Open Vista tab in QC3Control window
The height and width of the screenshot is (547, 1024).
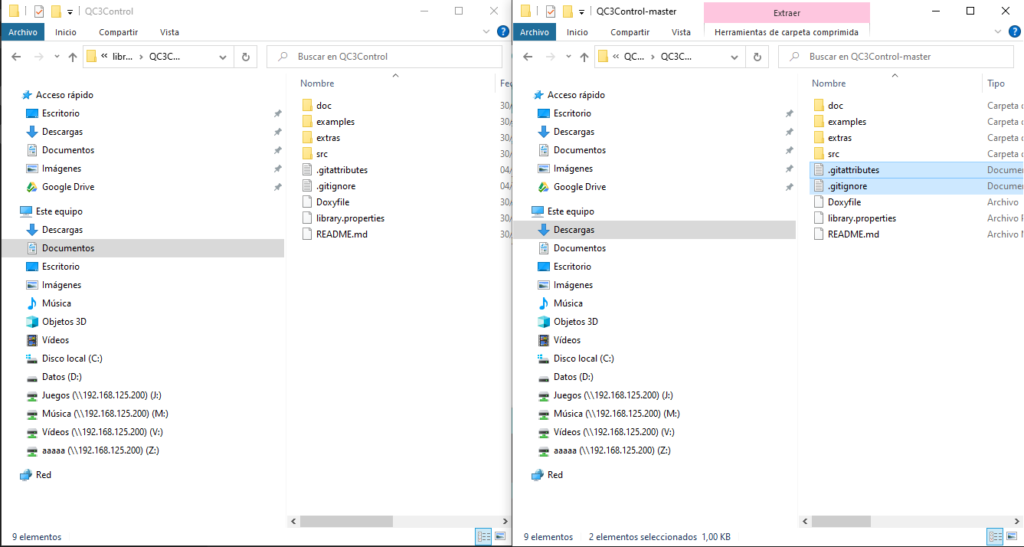169,32
